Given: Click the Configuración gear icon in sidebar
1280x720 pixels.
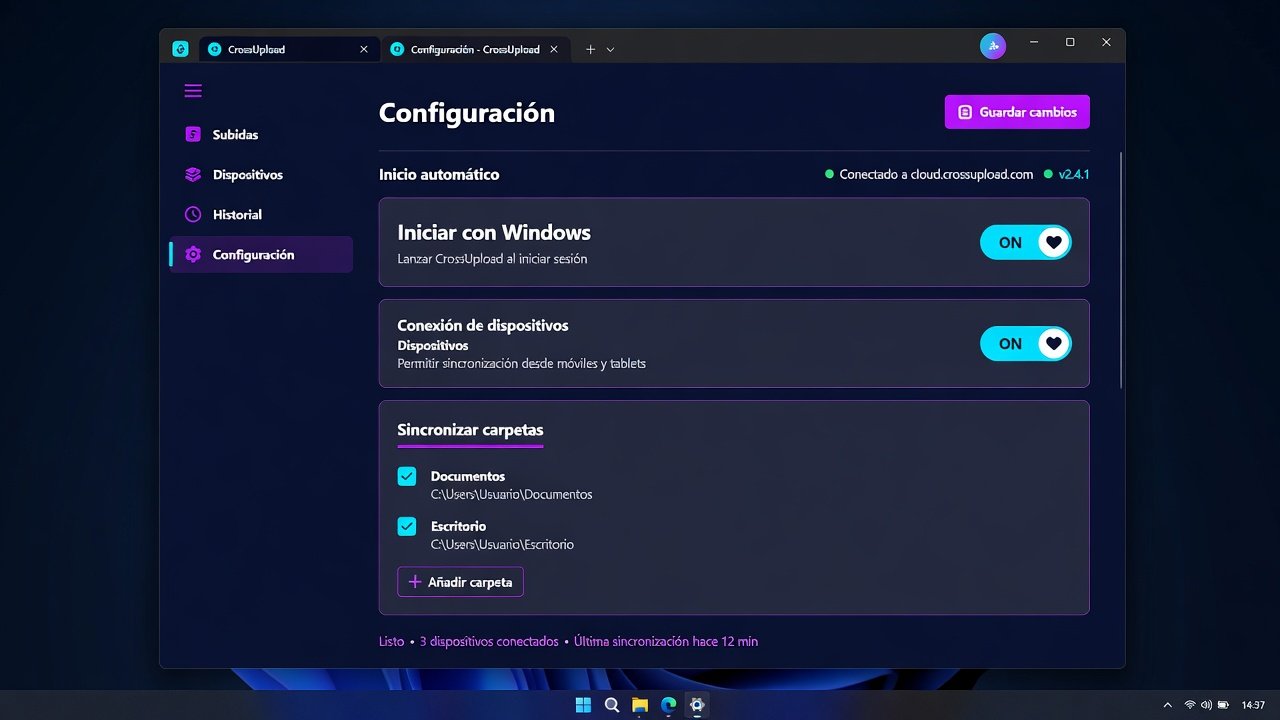Looking at the screenshot, I should pos(193,254).
